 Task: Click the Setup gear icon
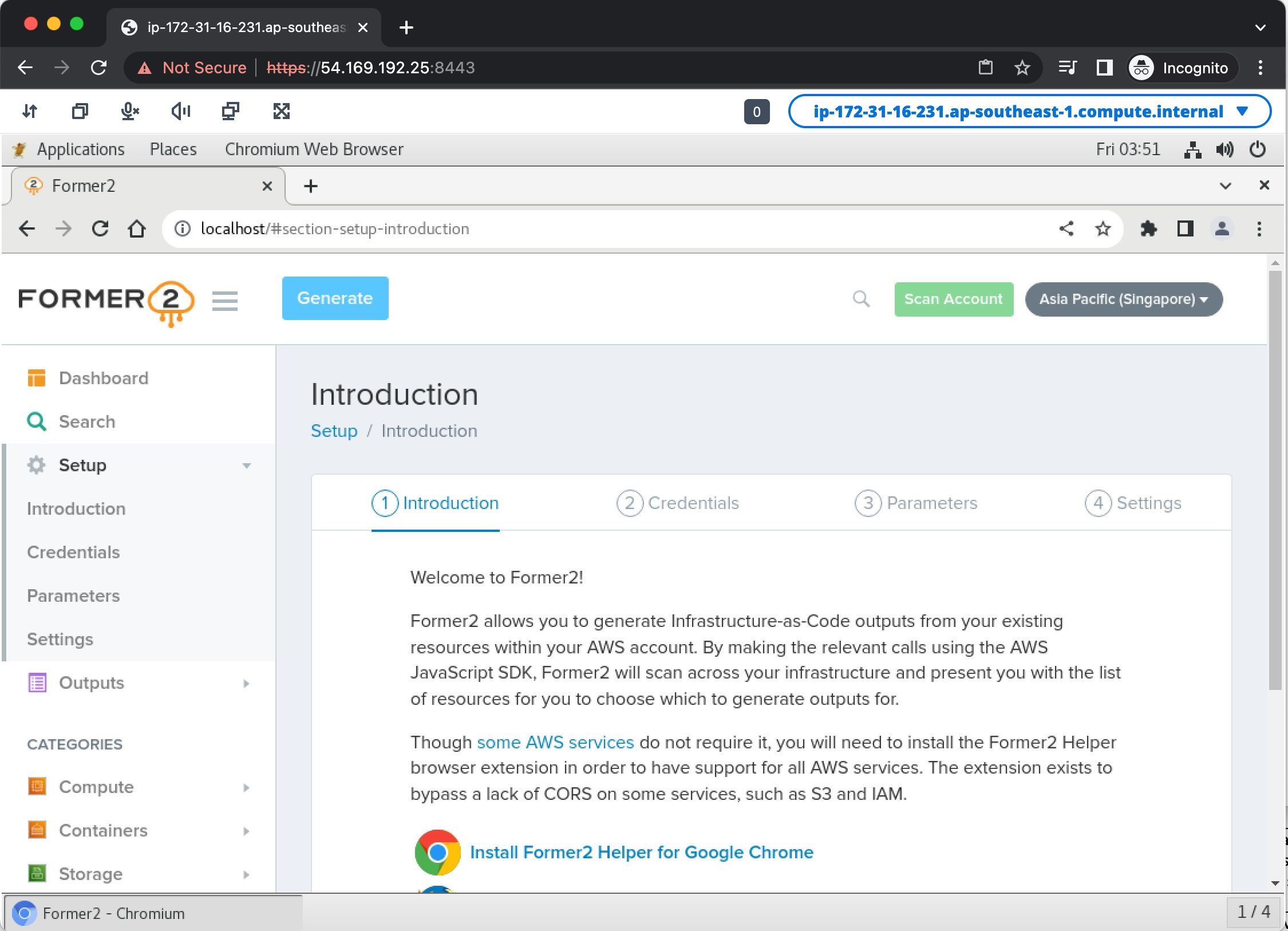click(37, 465)
